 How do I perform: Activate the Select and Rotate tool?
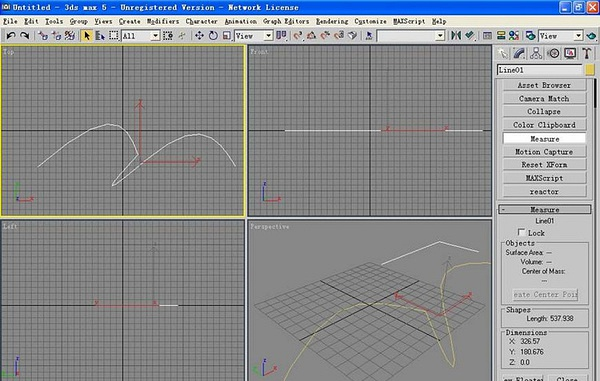coord(213,36)
